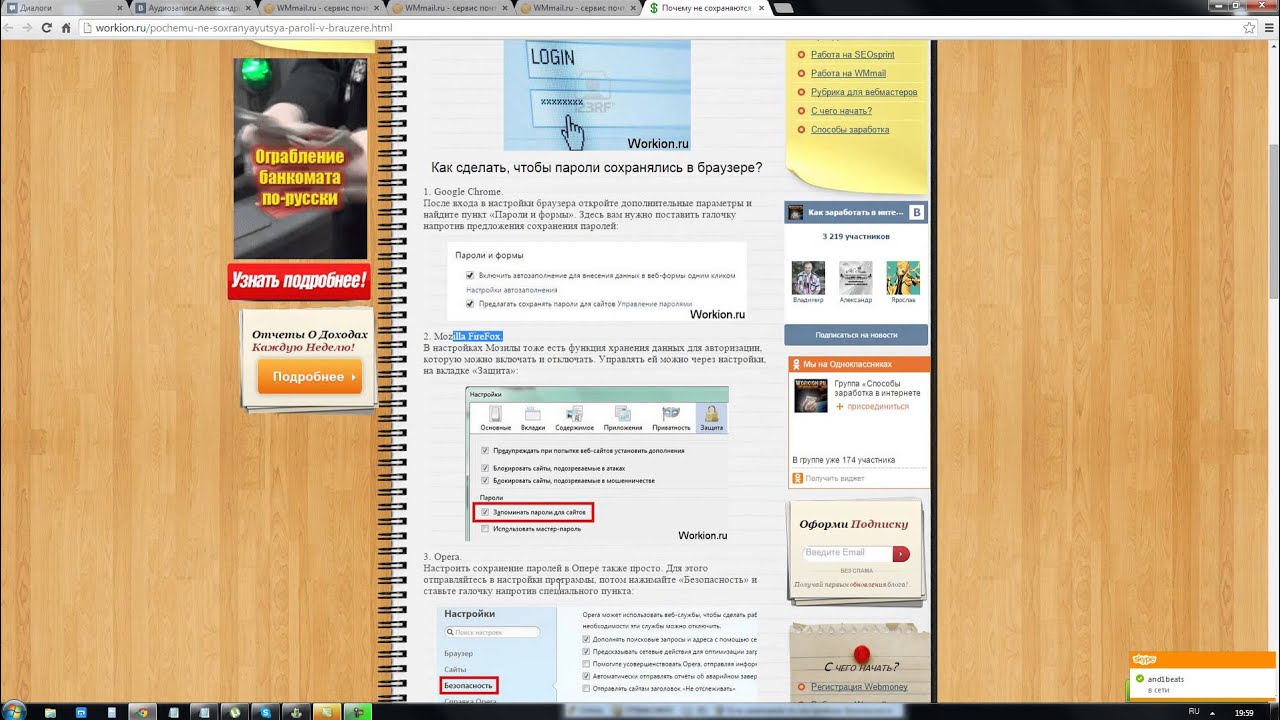Click Подписаться на новости button
This screenshot has width=1280, height=720.
pos(856,335)
